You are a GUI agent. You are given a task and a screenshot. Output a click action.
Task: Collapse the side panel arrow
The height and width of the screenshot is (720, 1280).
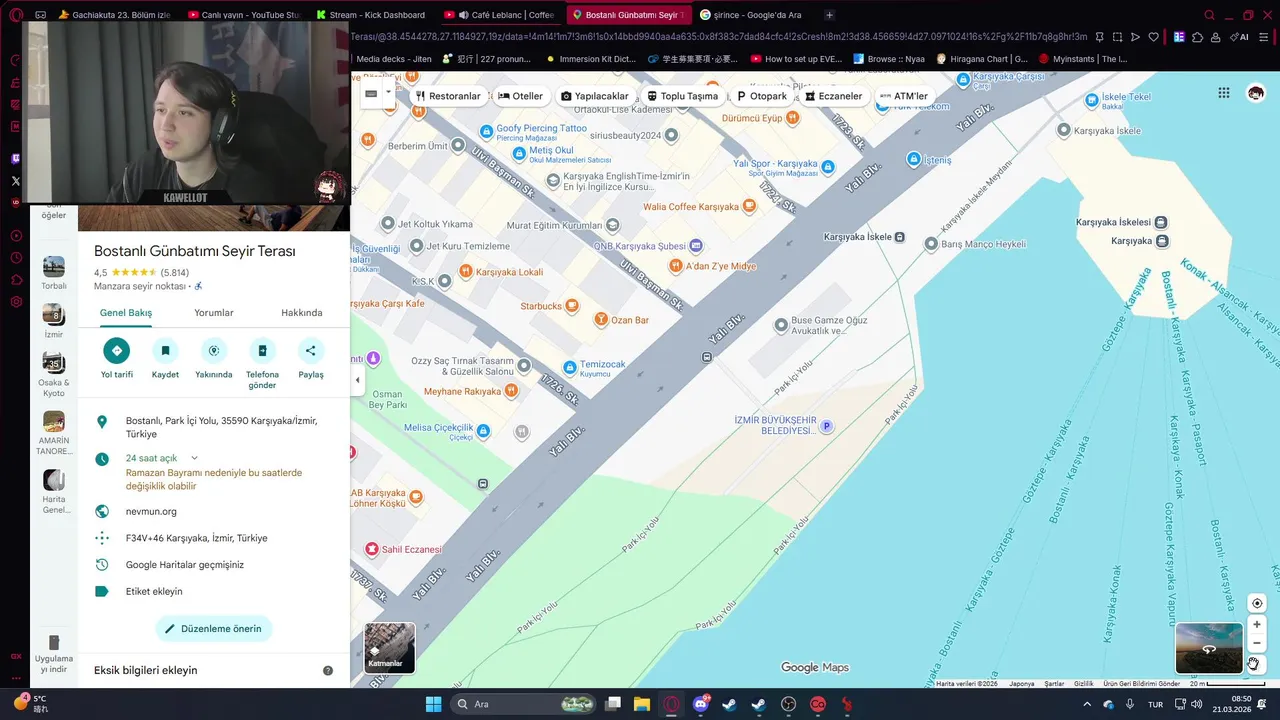[357, 380]
